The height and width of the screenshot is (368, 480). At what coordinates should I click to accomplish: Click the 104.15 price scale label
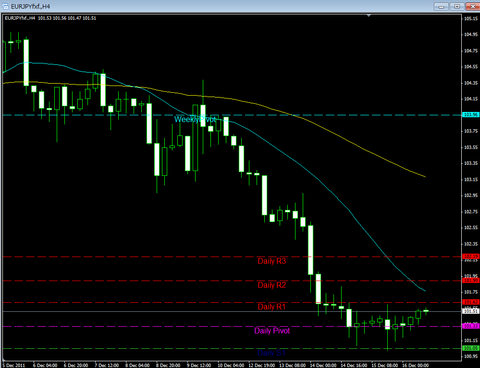471,99
